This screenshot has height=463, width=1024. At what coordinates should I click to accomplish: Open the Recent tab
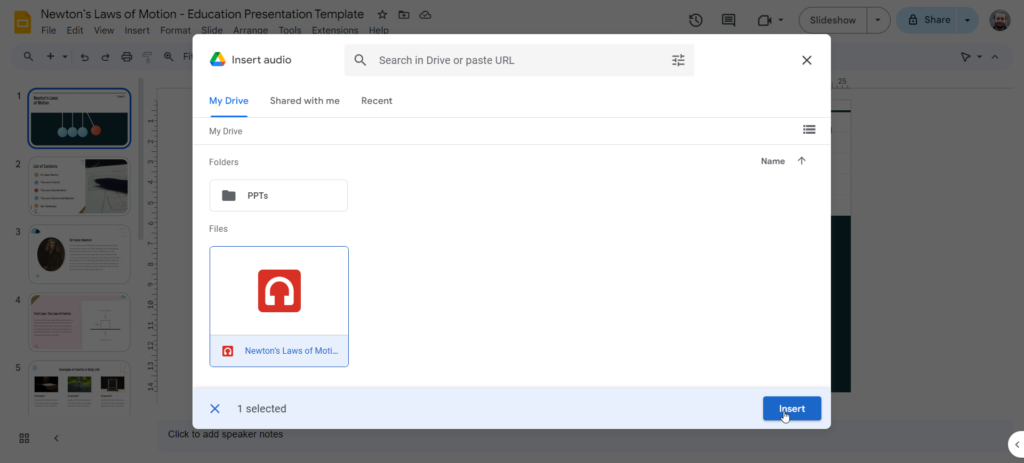pyautogui.click(x=376, y=101)
